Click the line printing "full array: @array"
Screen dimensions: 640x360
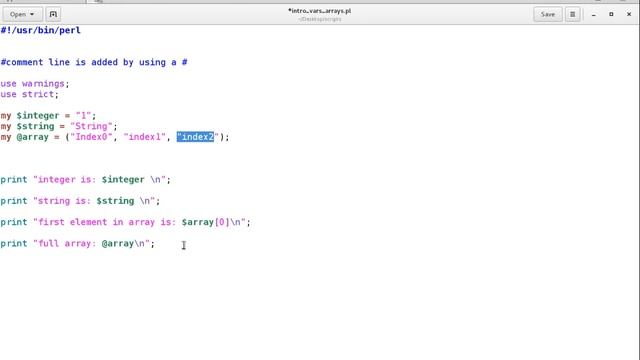point(78,244)
